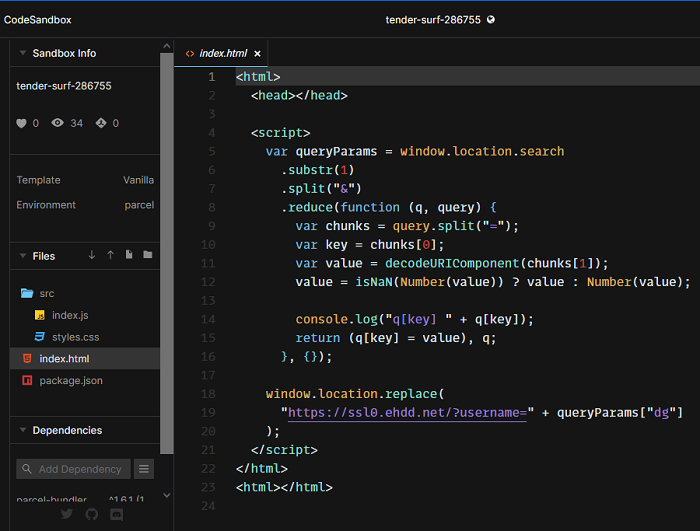Click the parcel environment value
The width and height of the screenshot is (700, 531).
pos(139,205)
